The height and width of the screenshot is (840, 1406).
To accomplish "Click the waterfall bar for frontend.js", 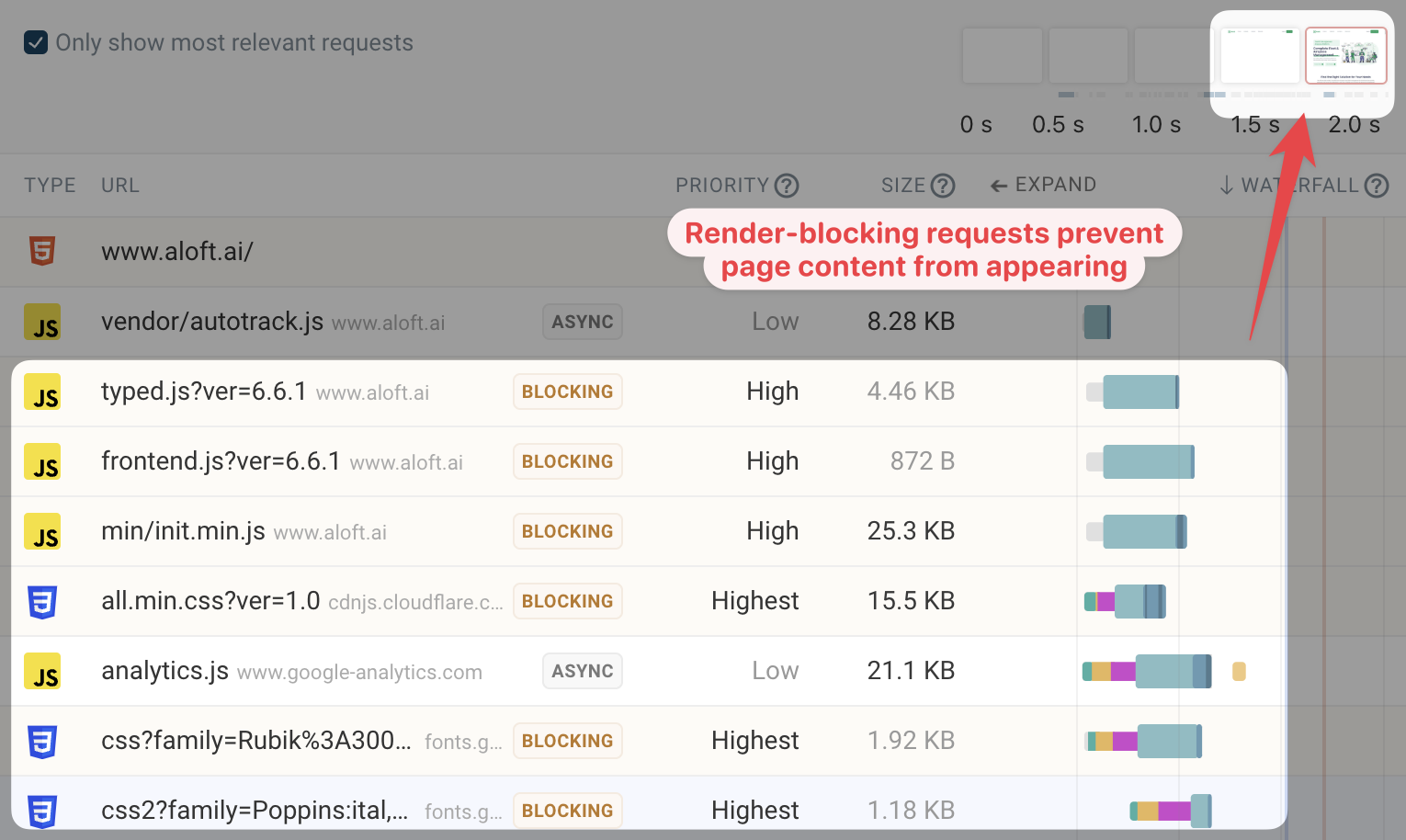I will [1140, 461].
